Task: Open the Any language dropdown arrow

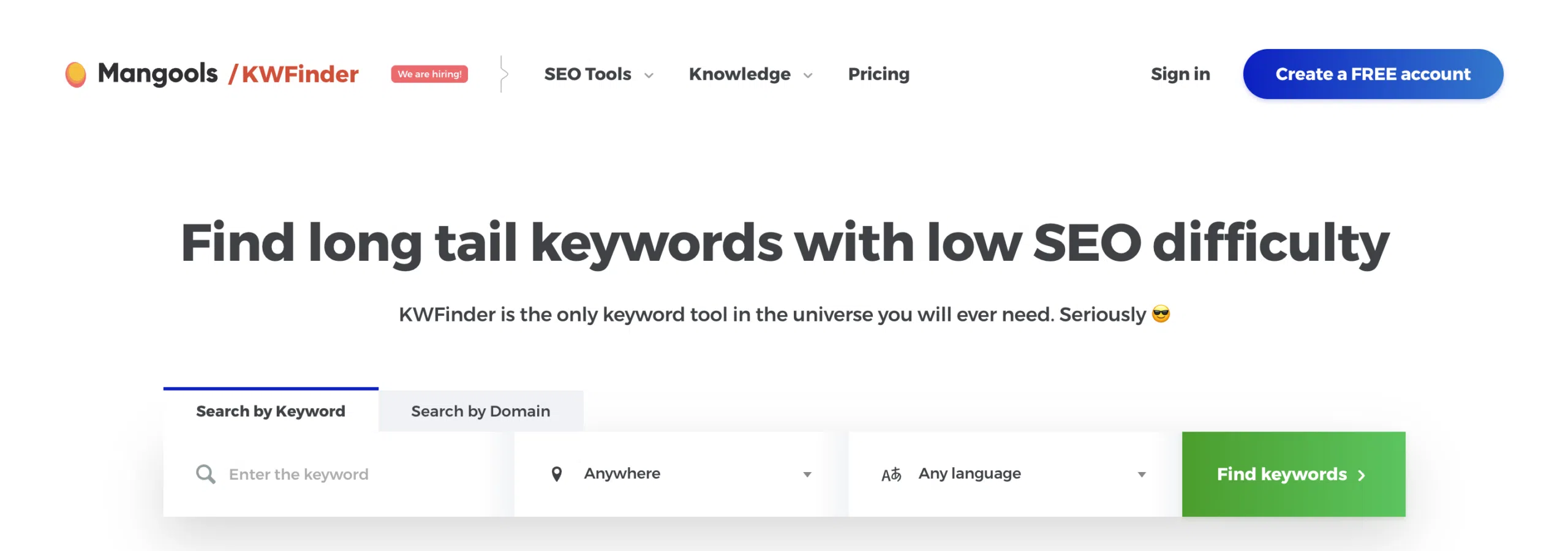Action: pos(1142,474)
